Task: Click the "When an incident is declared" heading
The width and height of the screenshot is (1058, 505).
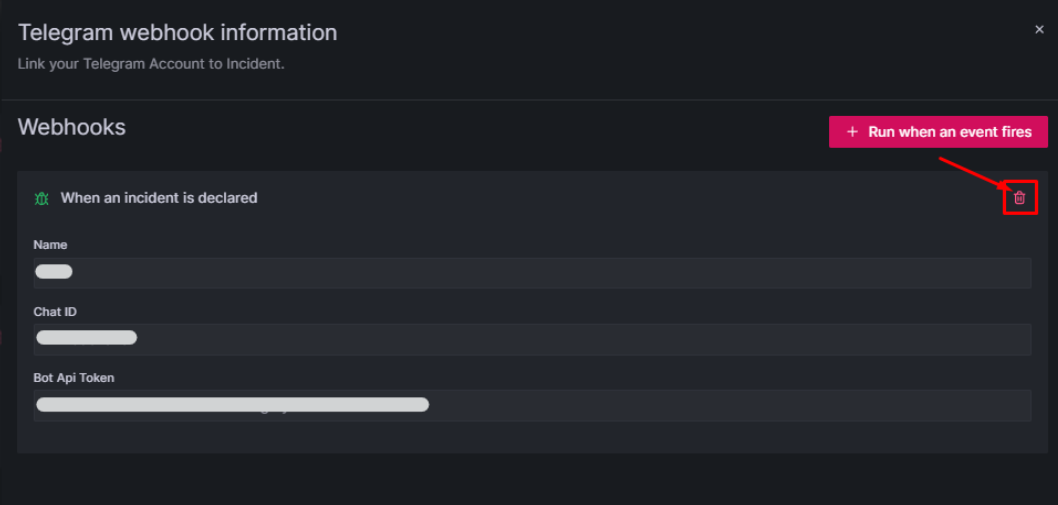Action: 159,198
